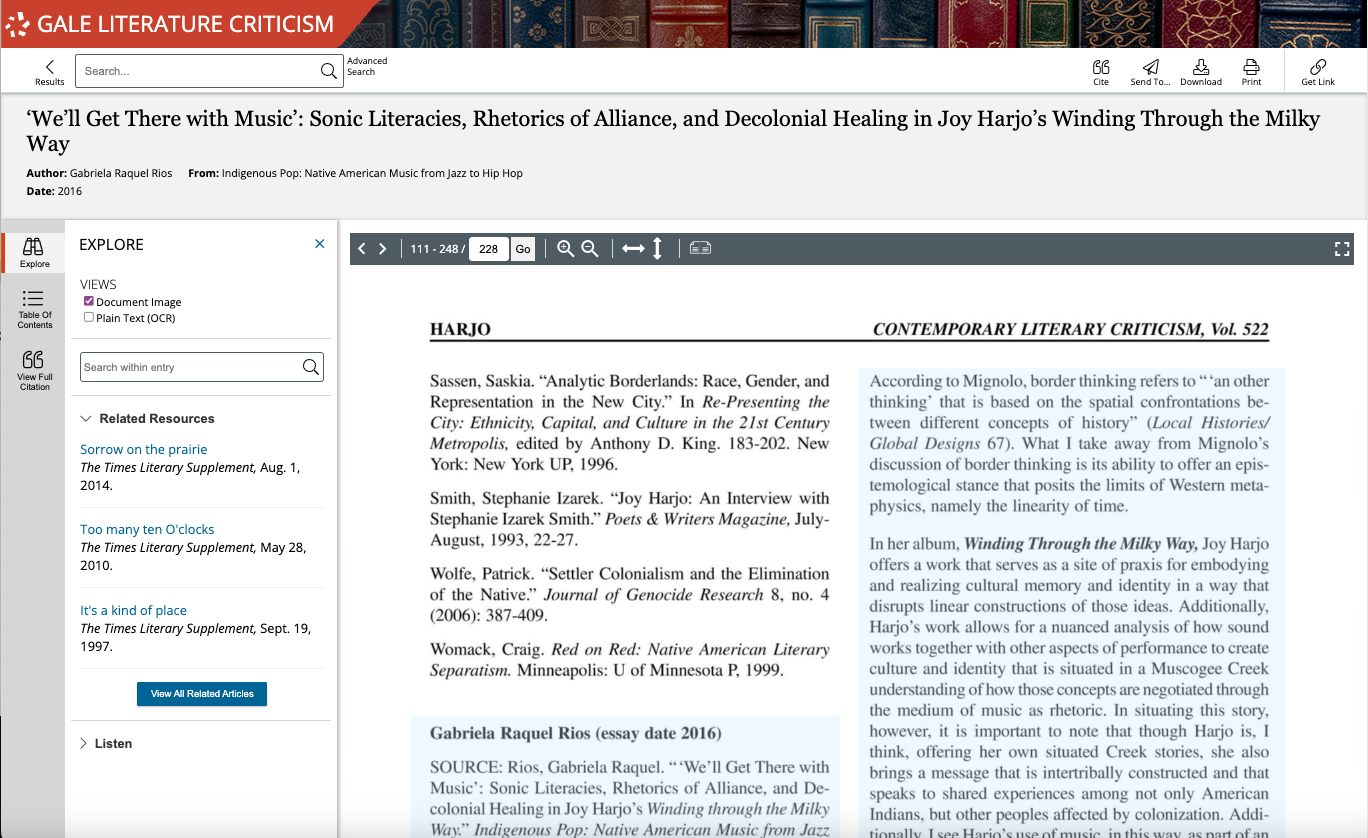Viewport: 1368px width, 838px height.
Task: Fit document to width
Action: click(633, 249)
